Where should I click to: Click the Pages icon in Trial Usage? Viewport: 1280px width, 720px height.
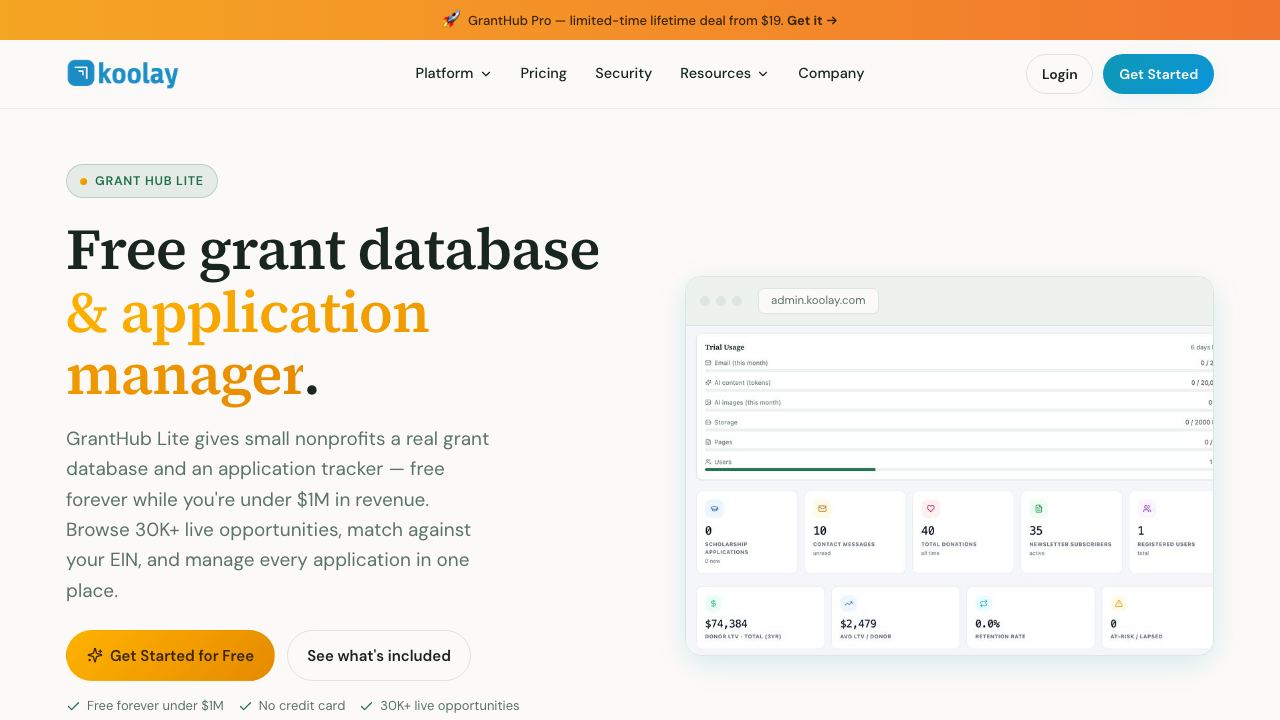[x=708, y=442]
